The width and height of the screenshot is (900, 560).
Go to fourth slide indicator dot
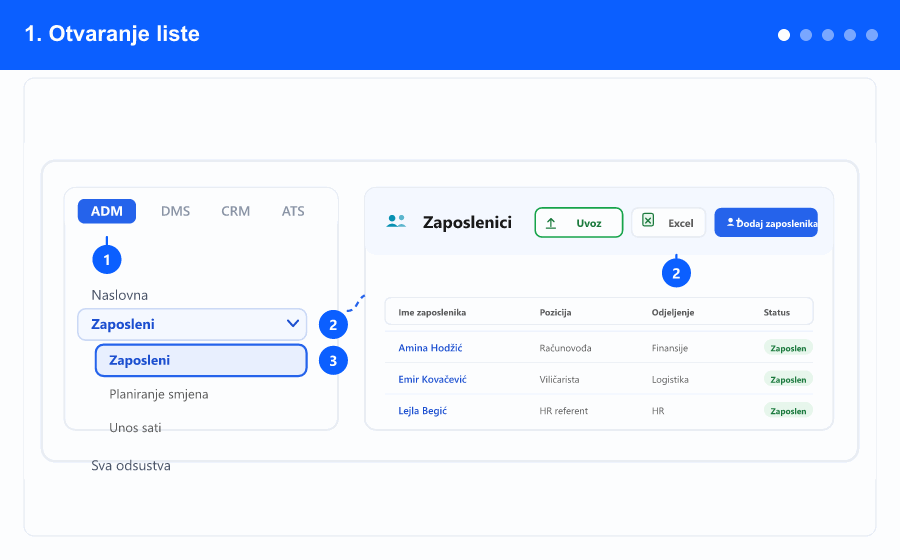coord(849,35)
